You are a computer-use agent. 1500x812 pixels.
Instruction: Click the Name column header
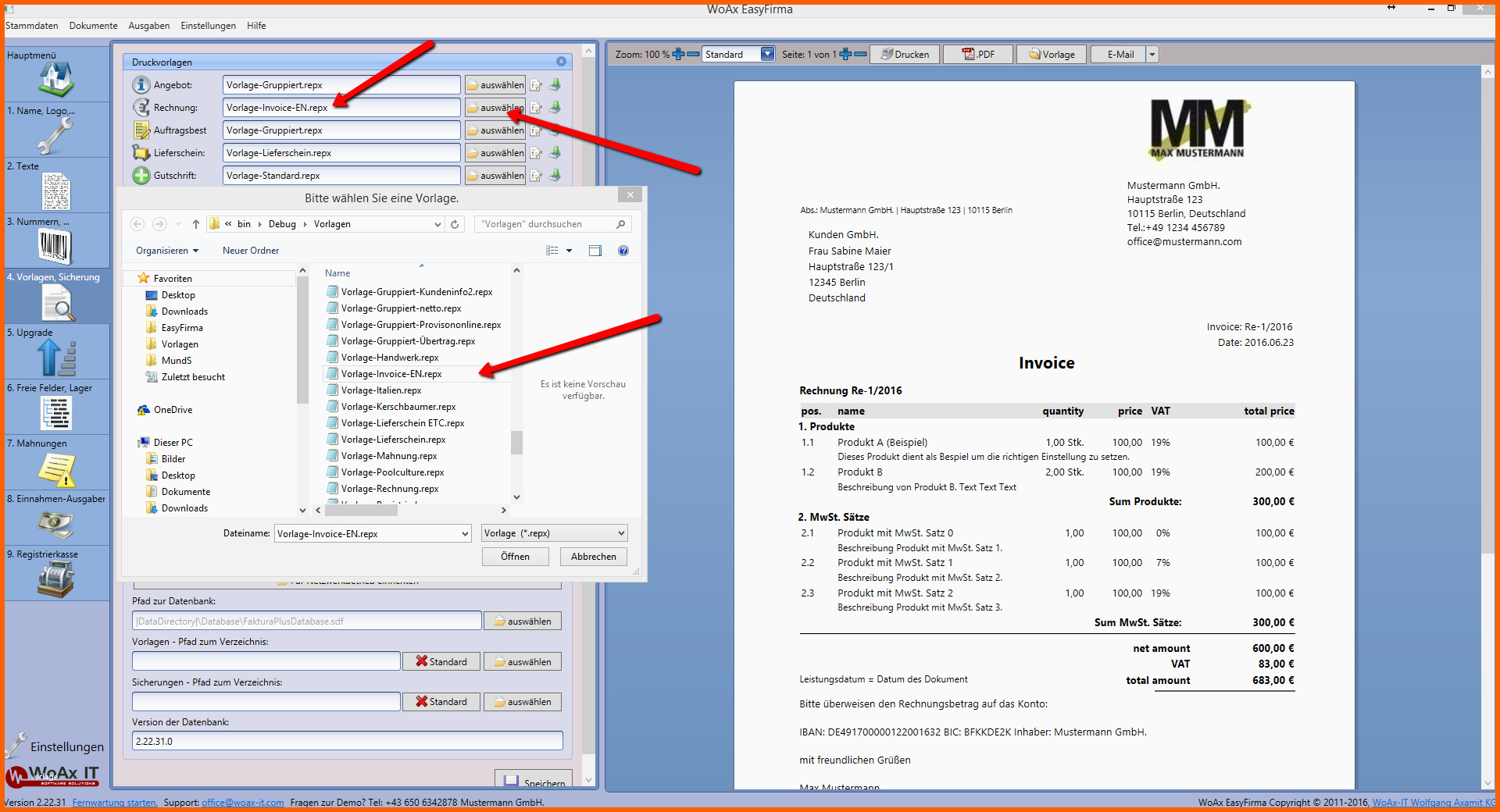click(x=337, y=273)
